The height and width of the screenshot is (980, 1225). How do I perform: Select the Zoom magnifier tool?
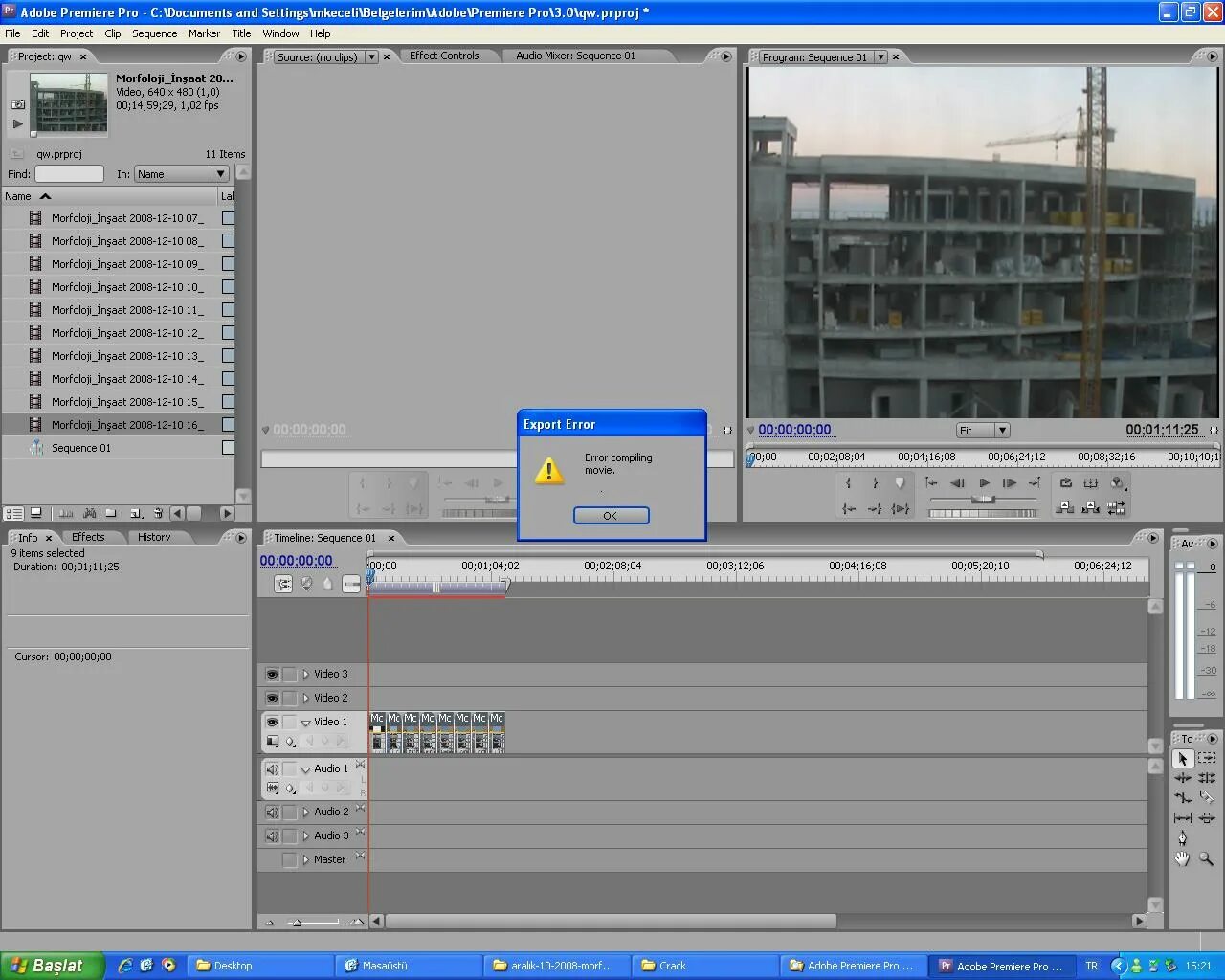(x=1207, y=858)
